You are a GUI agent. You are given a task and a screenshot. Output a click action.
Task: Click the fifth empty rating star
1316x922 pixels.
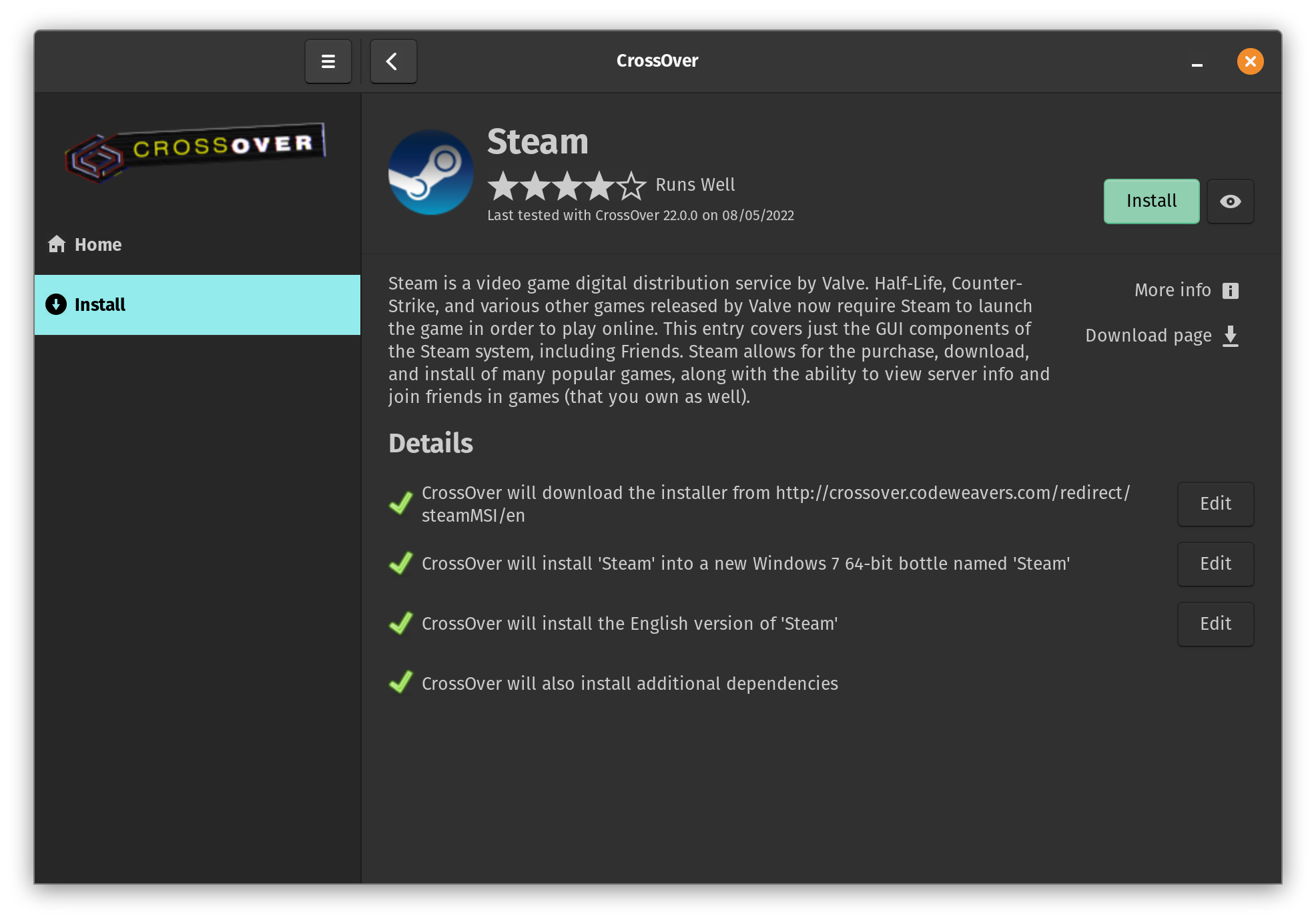point(631,186)
